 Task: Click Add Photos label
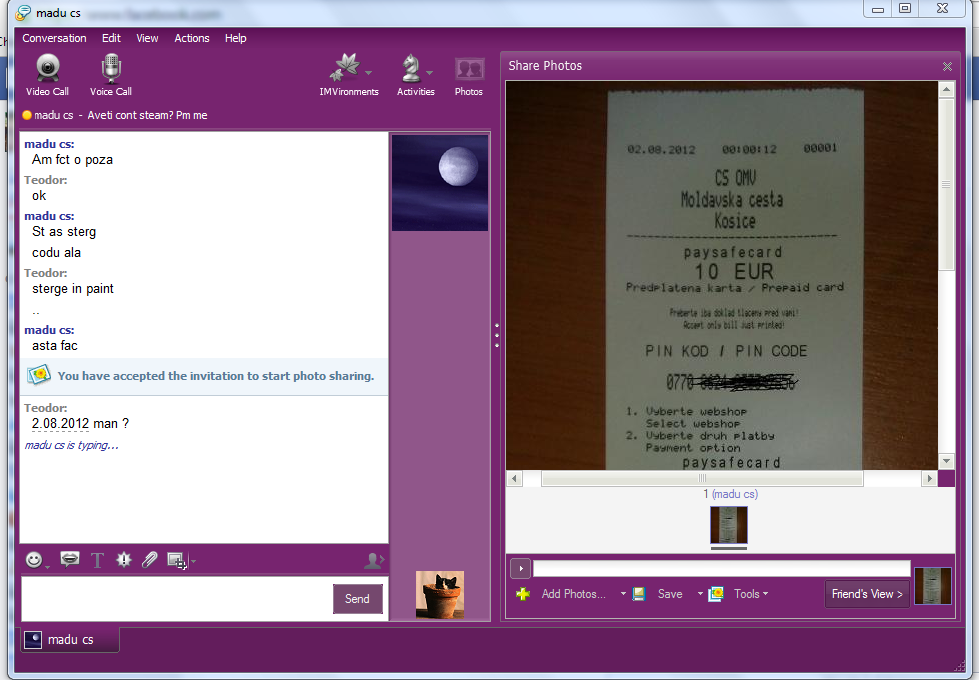[573, 594]
